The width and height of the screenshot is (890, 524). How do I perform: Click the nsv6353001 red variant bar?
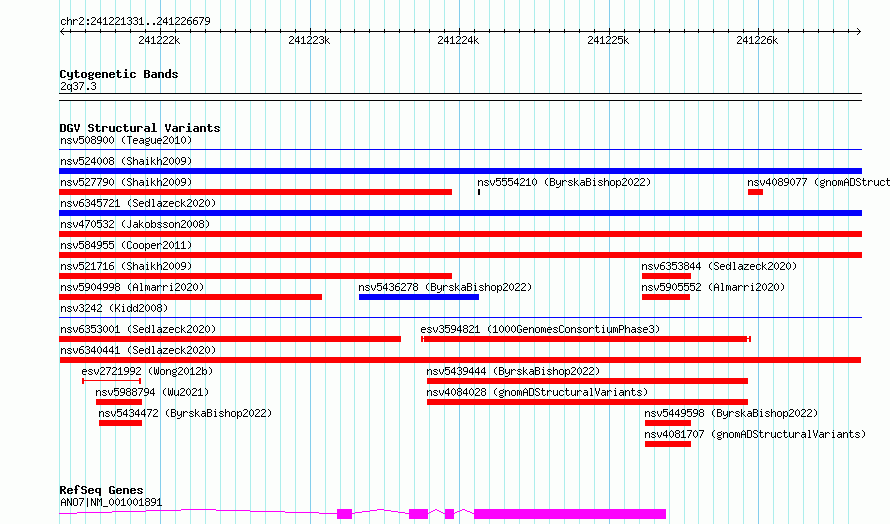(230, 339)
